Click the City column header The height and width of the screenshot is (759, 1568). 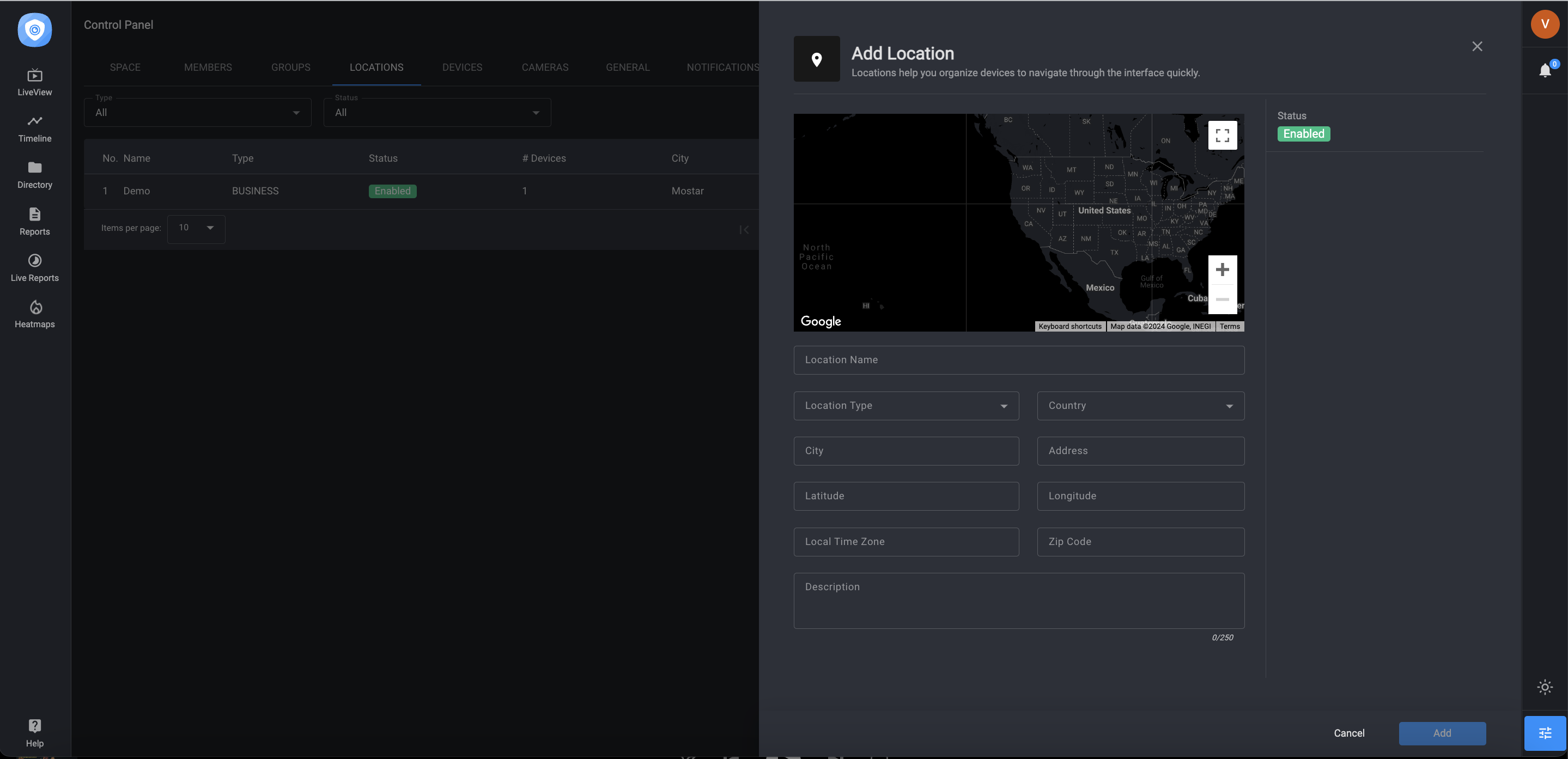680,158
